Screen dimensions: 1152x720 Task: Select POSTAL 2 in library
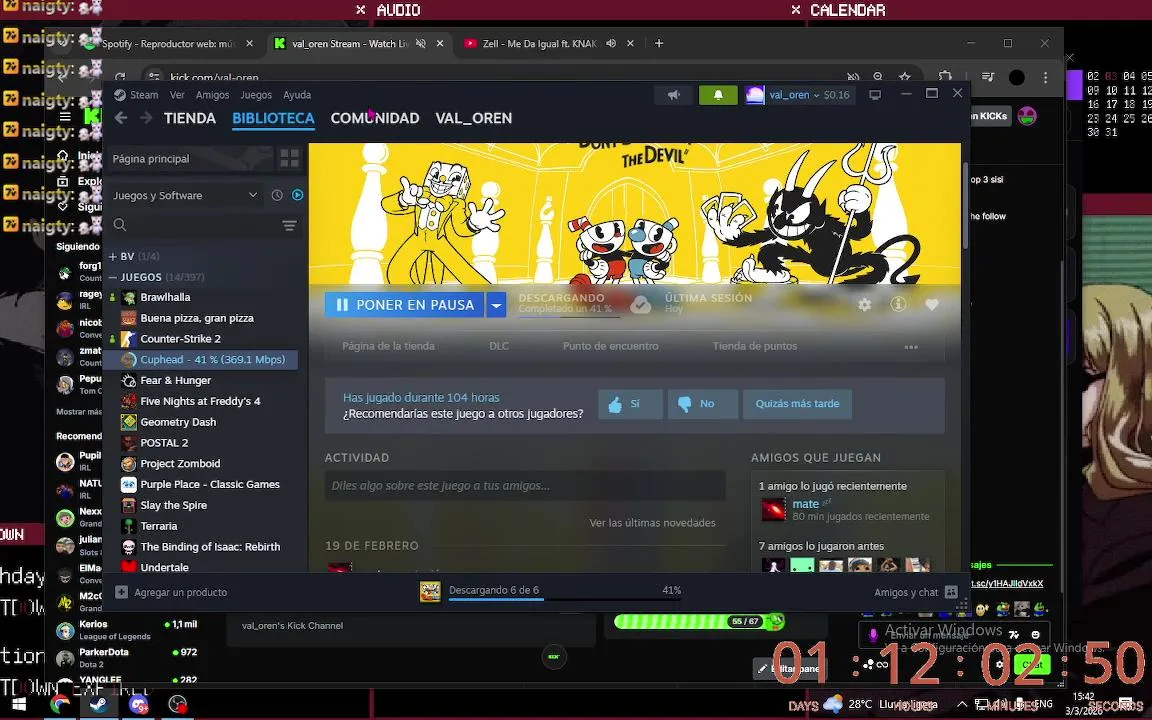164,443
